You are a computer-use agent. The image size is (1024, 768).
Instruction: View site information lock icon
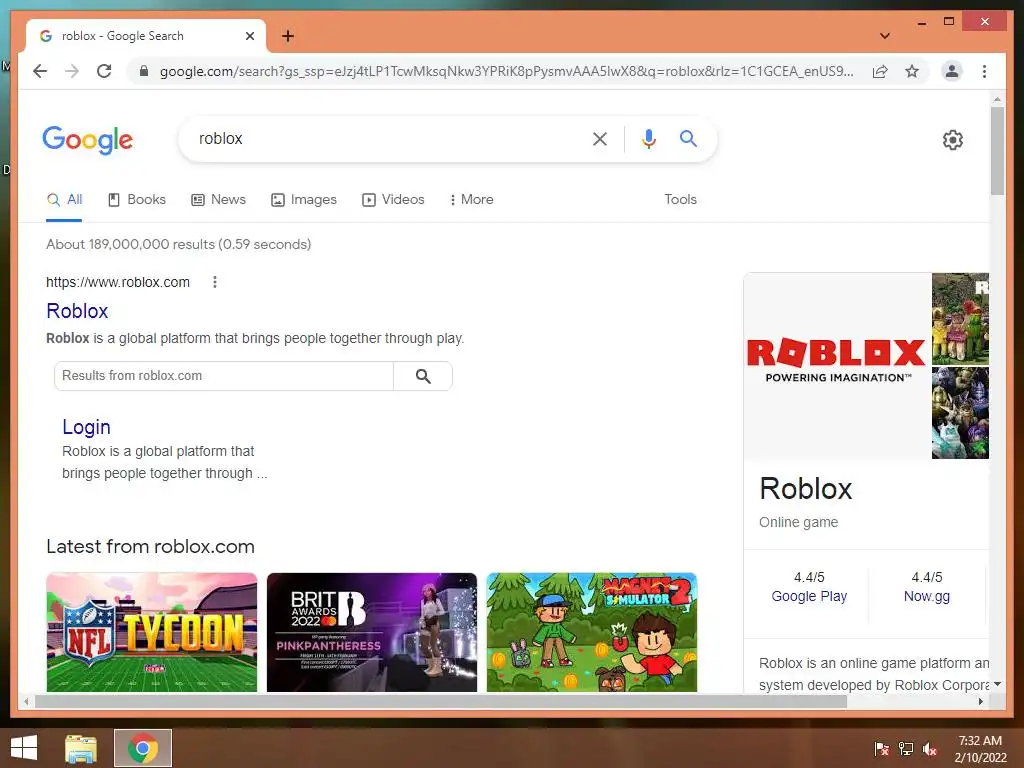[x=144, y=71]
